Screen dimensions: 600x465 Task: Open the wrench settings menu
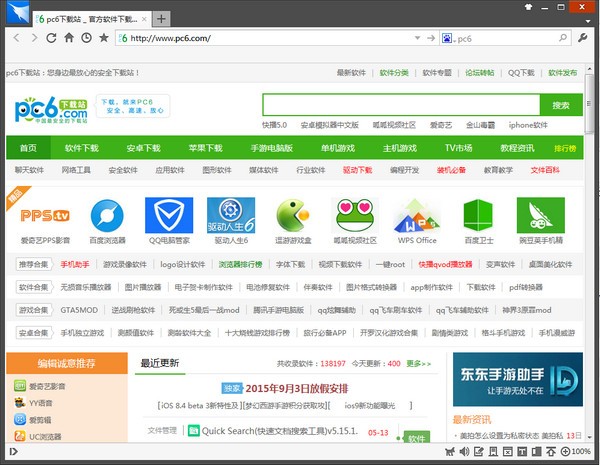(x=582, y=38)
